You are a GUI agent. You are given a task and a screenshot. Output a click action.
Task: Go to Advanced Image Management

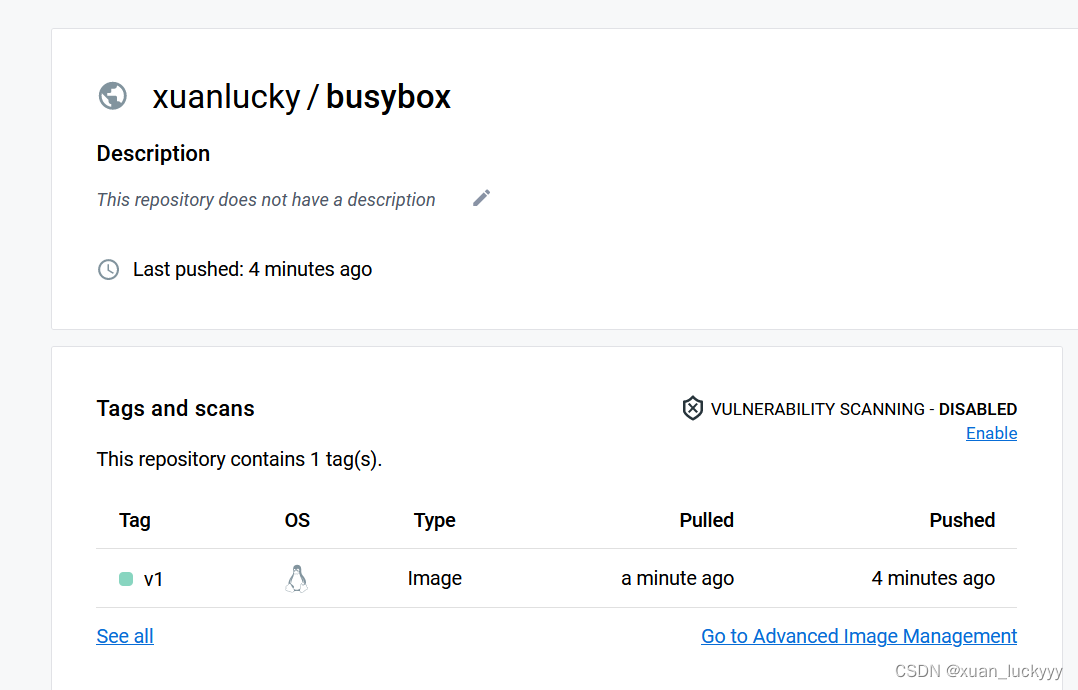[859, 636]
